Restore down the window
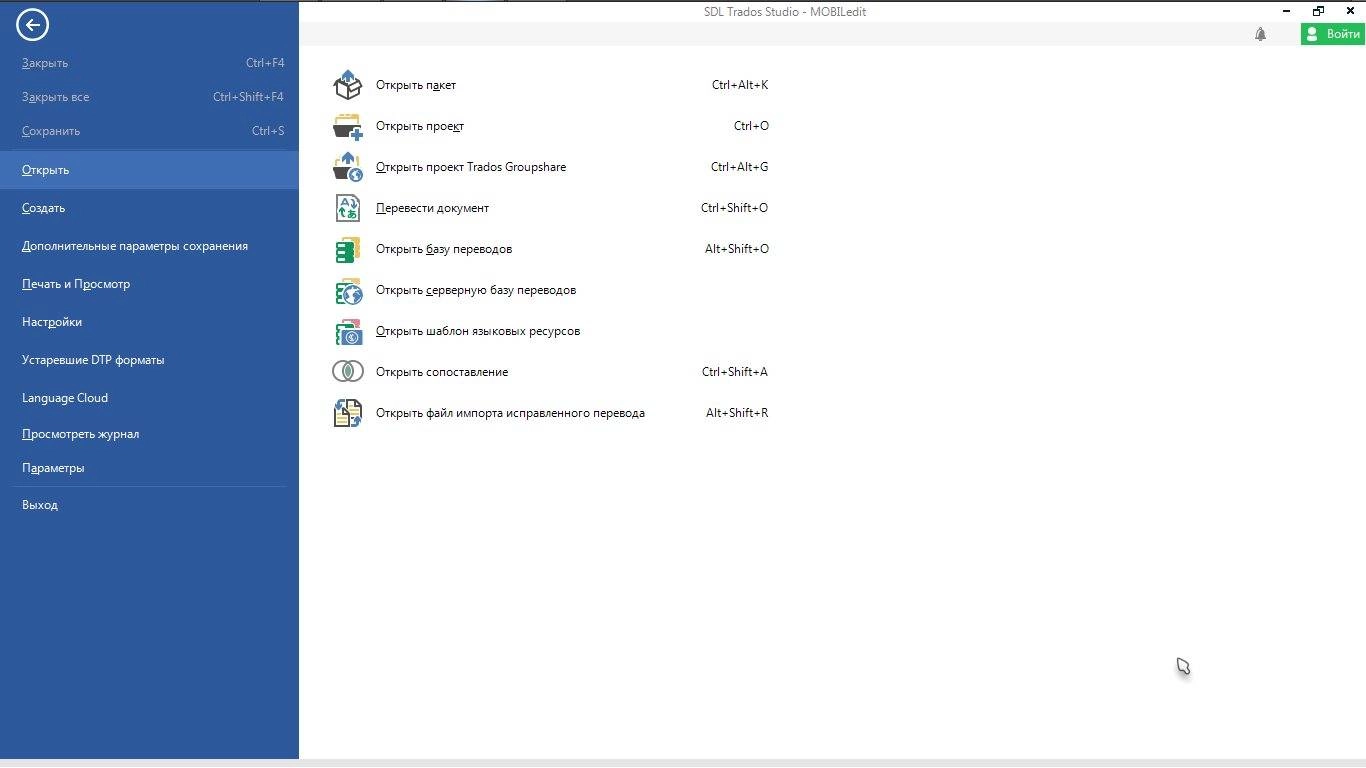 [1318, 11]
